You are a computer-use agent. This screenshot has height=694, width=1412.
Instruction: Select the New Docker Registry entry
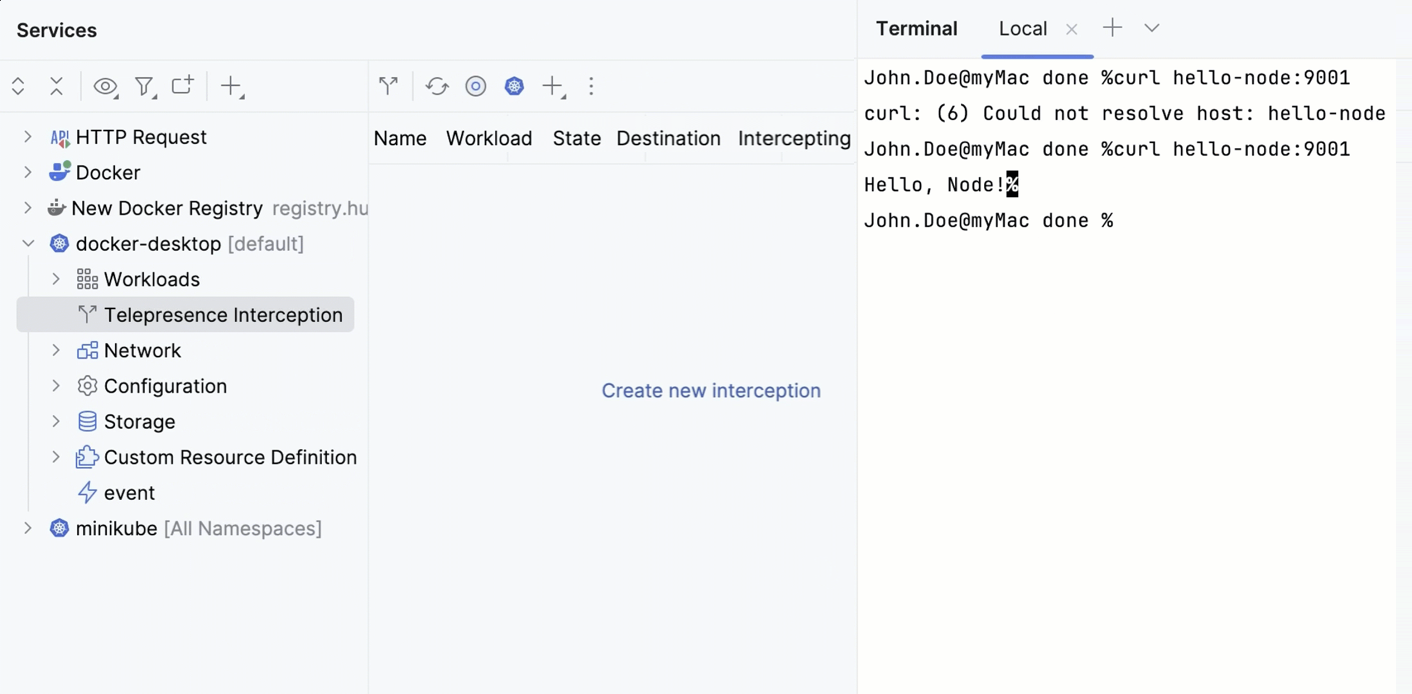(166, 208)
